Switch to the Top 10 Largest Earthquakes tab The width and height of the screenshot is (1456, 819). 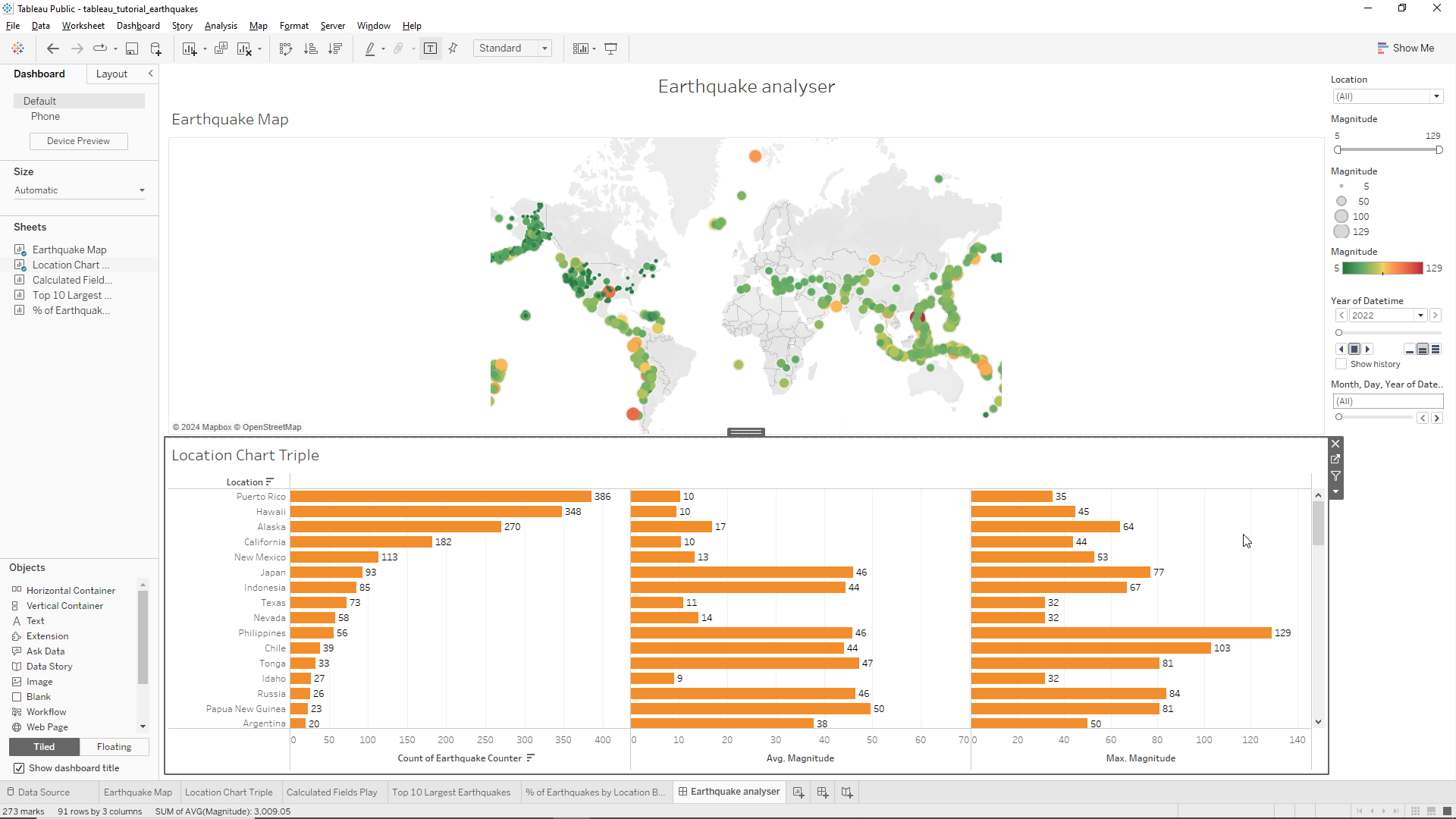pyautogui.click(x=451, y=792)
